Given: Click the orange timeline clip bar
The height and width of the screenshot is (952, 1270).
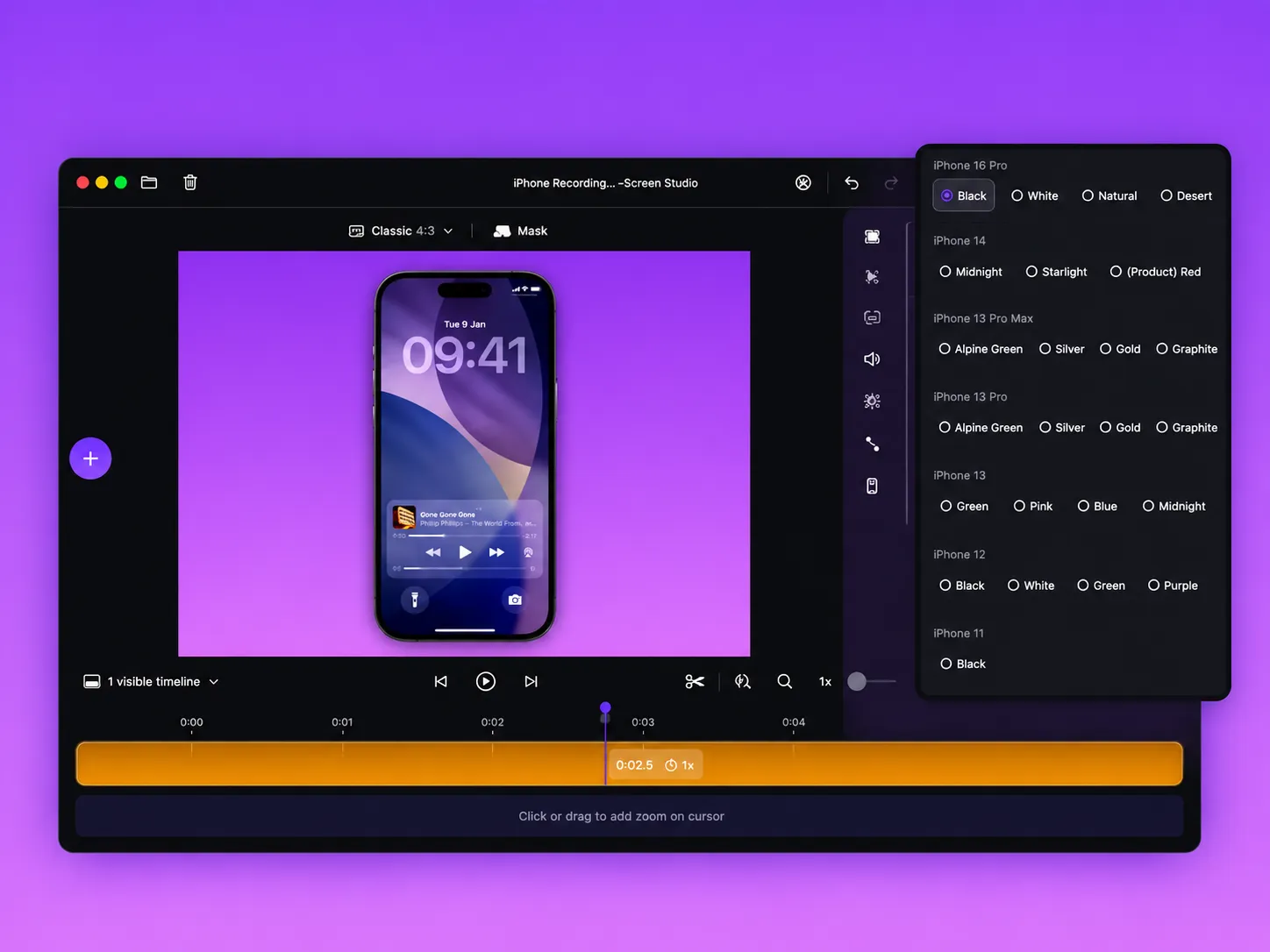Looking at the screenshot, I should (630, 764).
